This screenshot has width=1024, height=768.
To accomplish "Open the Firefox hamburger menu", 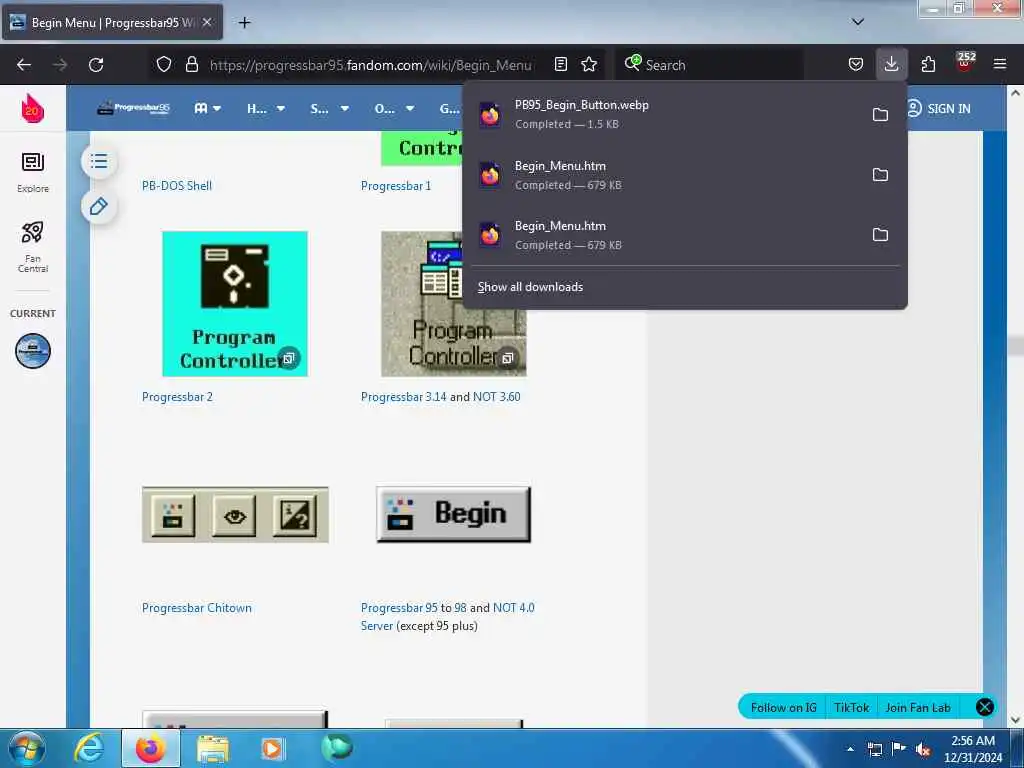I will [x=1000, y=64].
